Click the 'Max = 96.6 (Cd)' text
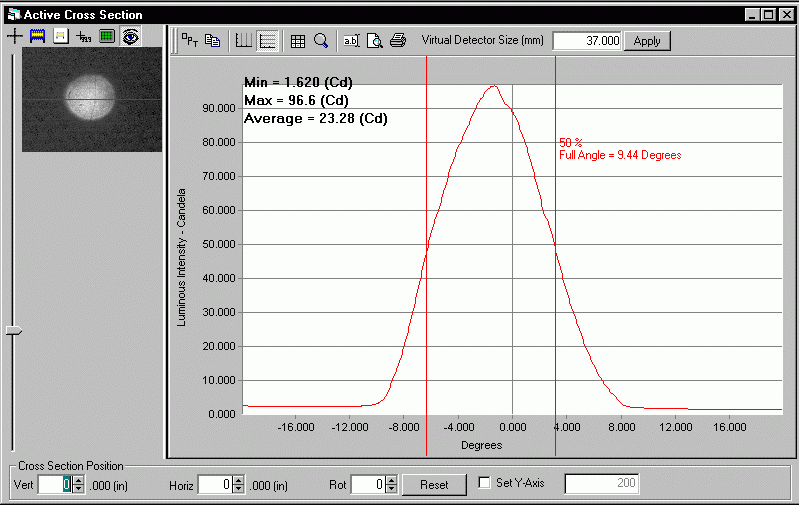799x505 pixels. click(x=297, y=100)
